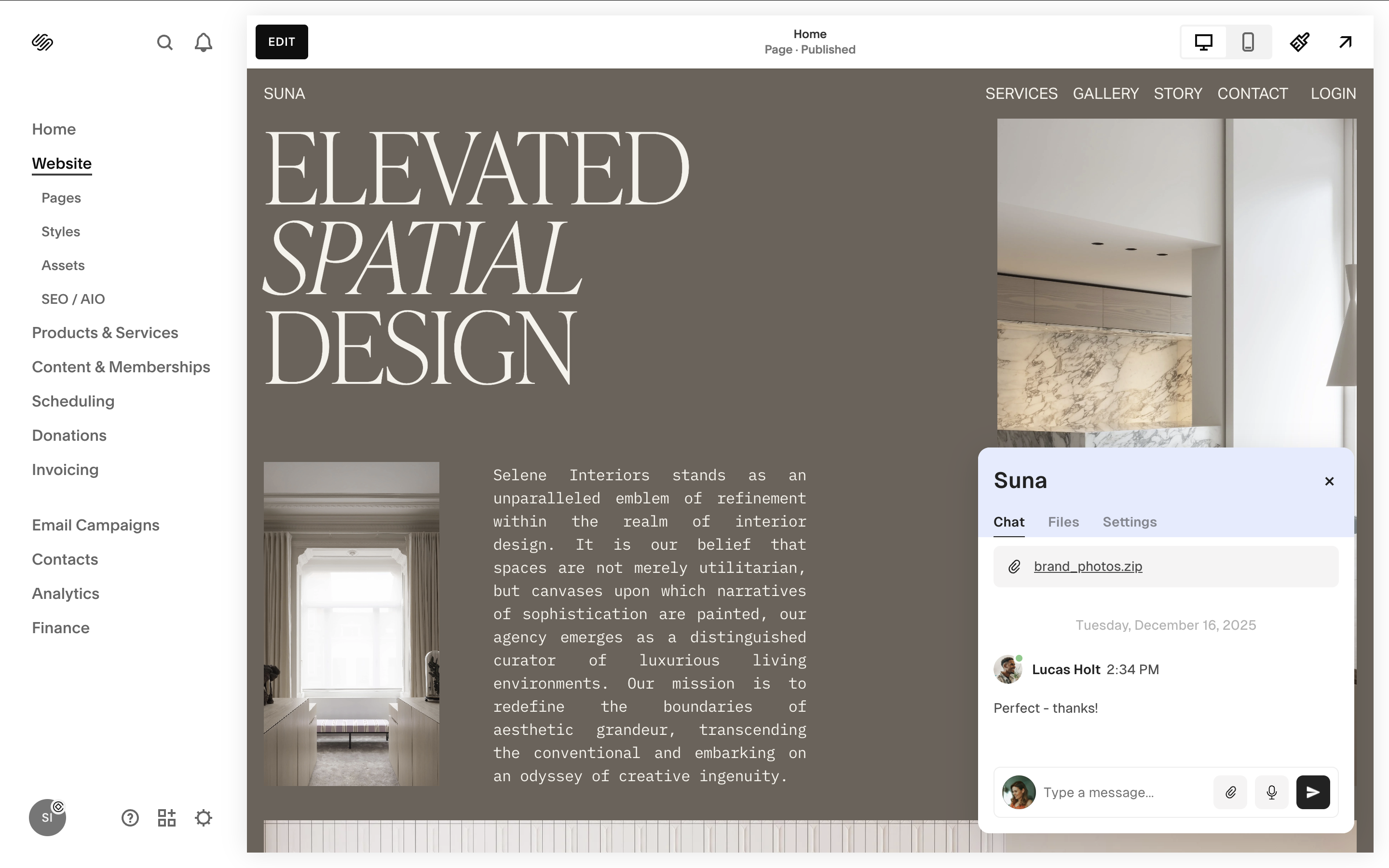Switch to desktop preview mode
The image size is (1389, 868).
click(x=1204, y=42)
